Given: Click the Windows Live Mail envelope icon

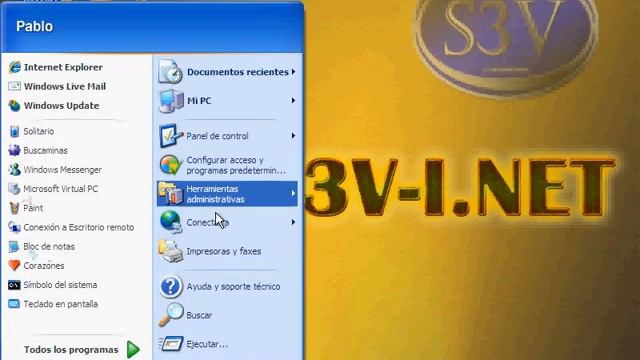Looking at the screenshot, I should tap(15, 87).
